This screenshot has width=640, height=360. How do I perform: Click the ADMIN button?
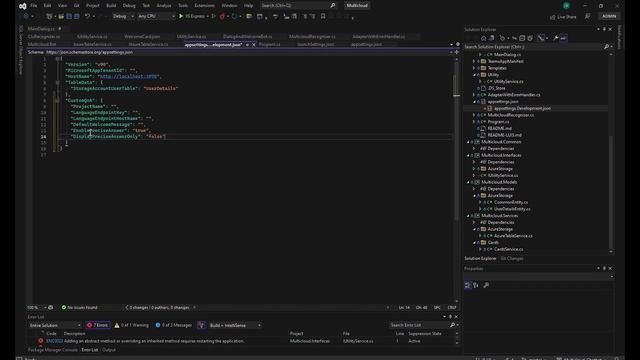[609, 16]
